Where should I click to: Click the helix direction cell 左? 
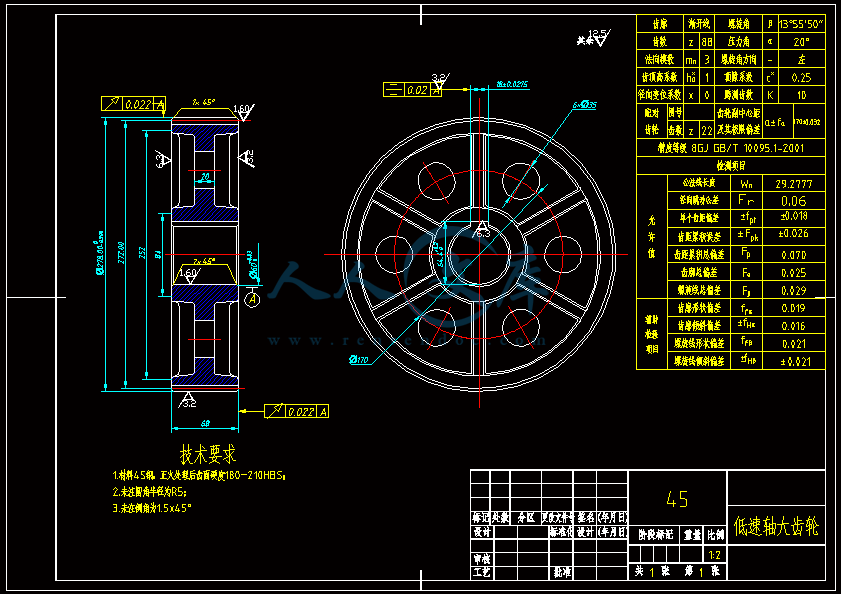[x=801, y=60]
